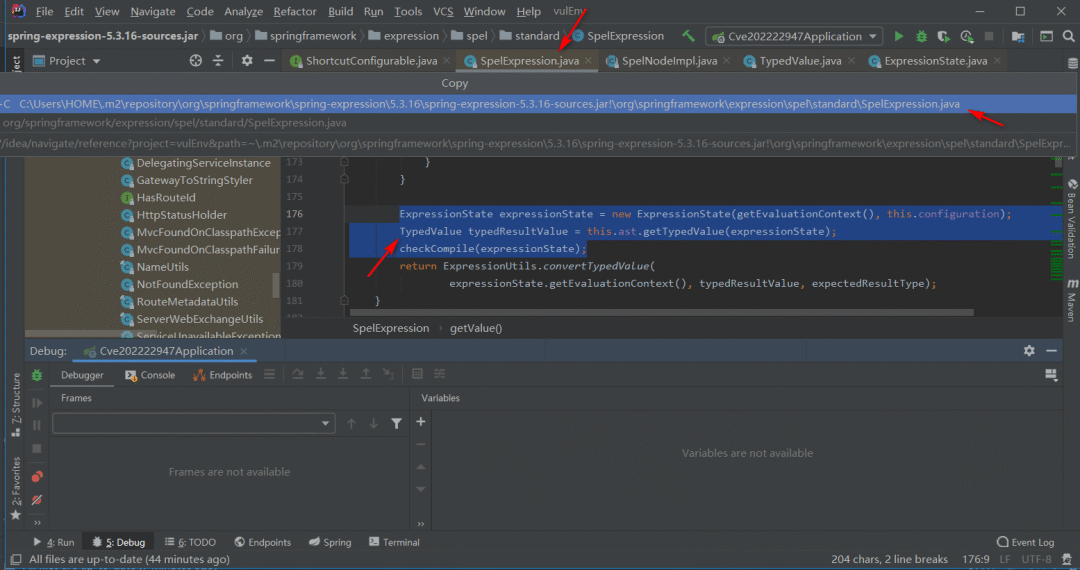
Task: Stop the running process in main toolbar
Action: [x=989, y=36]
